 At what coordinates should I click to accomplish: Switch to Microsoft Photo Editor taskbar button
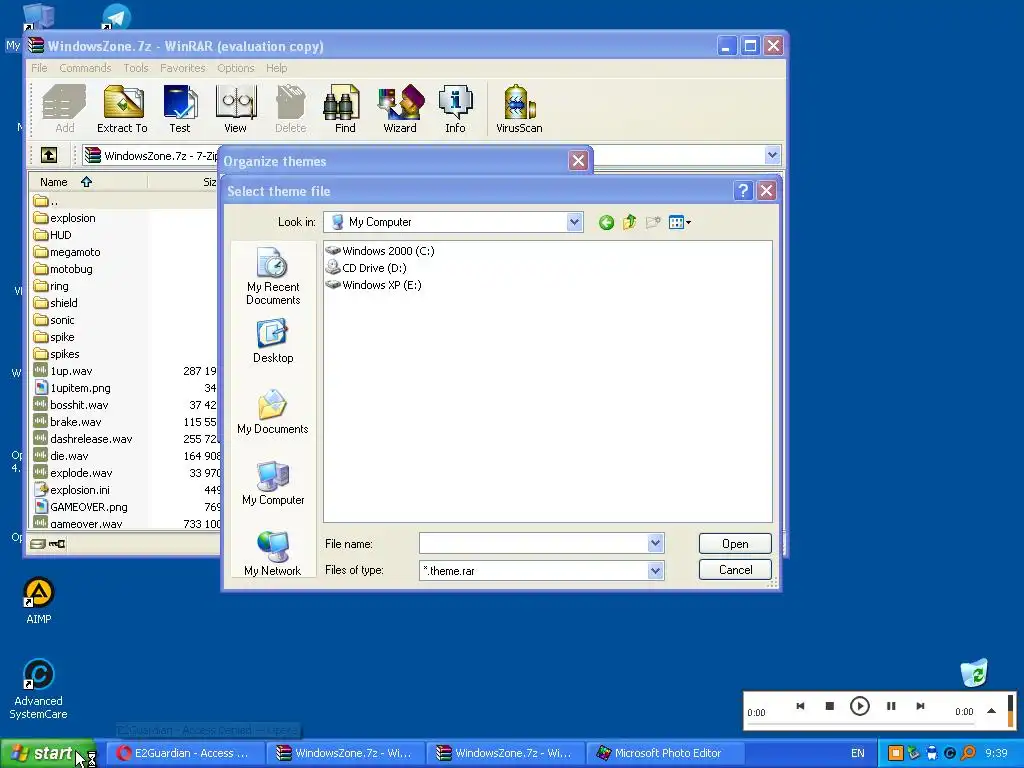pos(663,753)
